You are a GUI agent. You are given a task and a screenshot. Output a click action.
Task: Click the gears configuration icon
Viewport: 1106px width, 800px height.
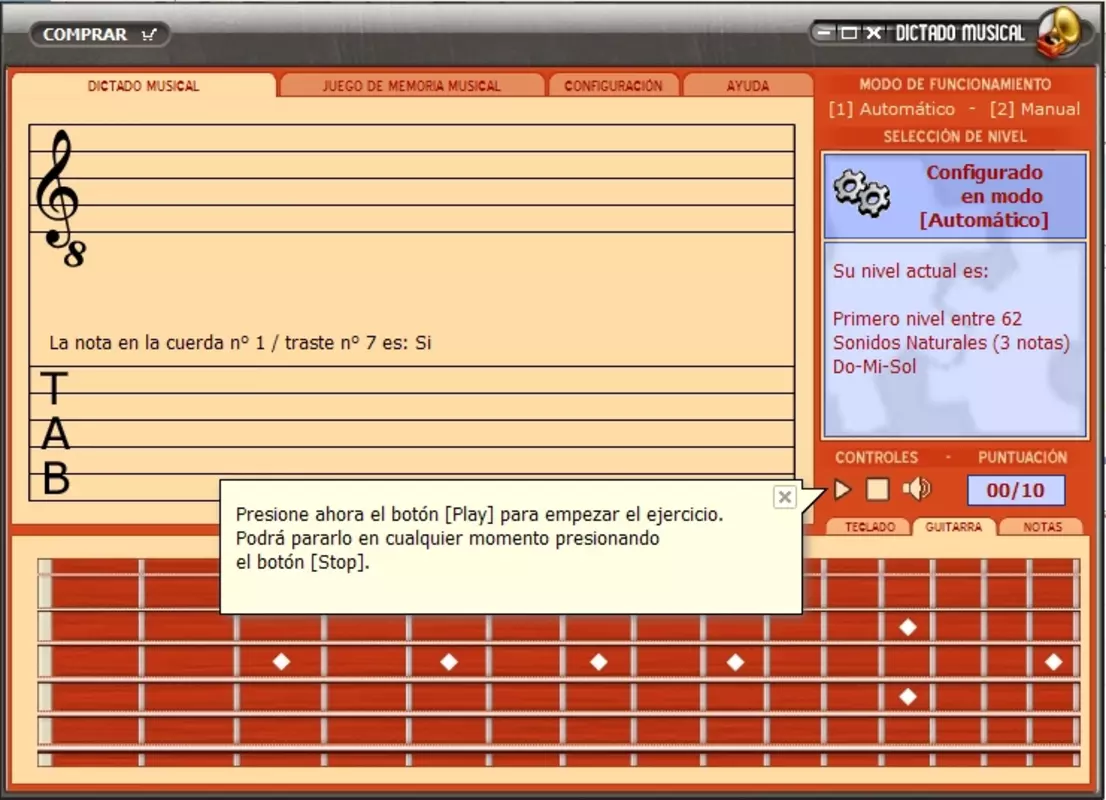pos(862,193)
